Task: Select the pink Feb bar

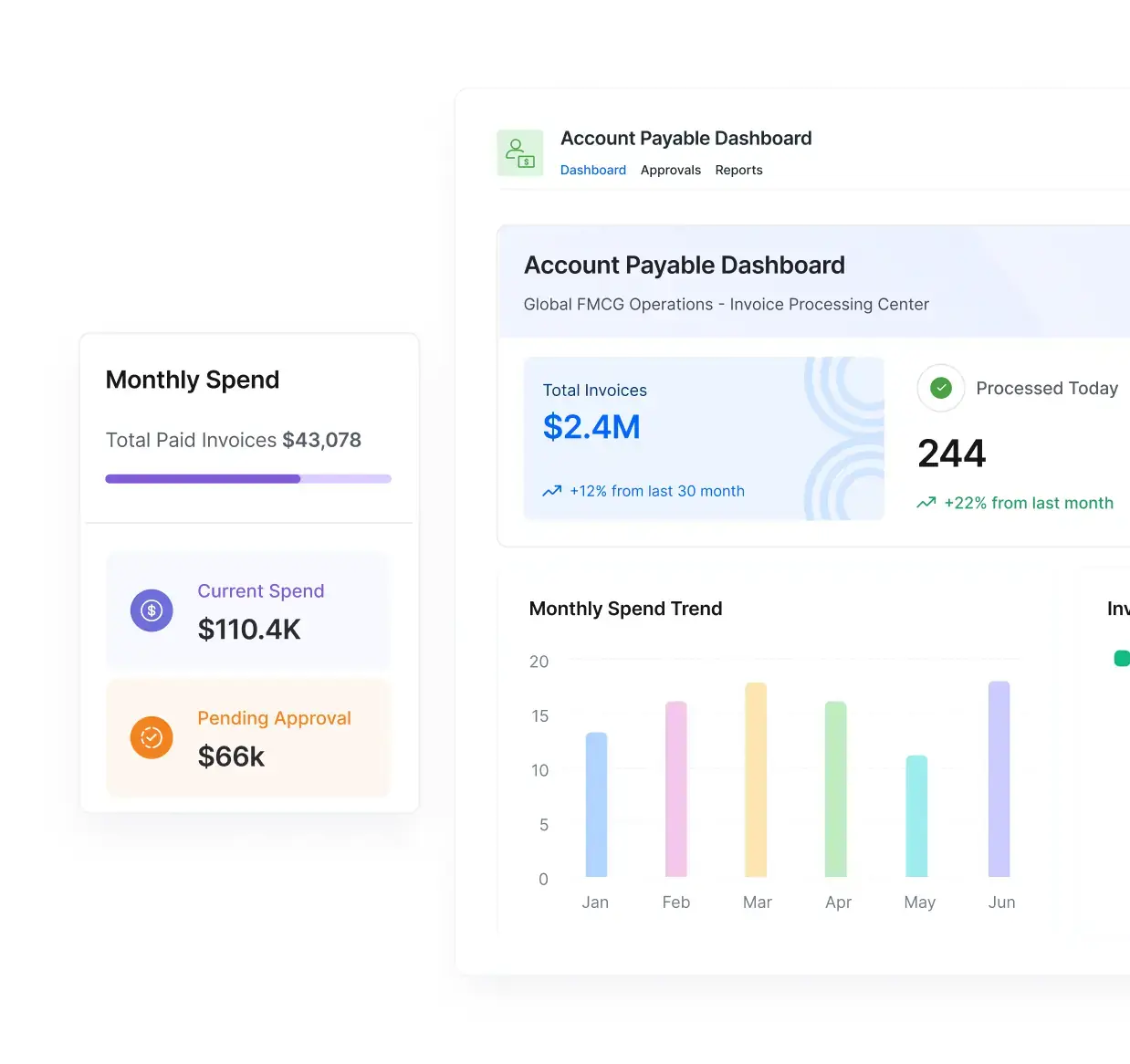Action: [x=675, y=788]
